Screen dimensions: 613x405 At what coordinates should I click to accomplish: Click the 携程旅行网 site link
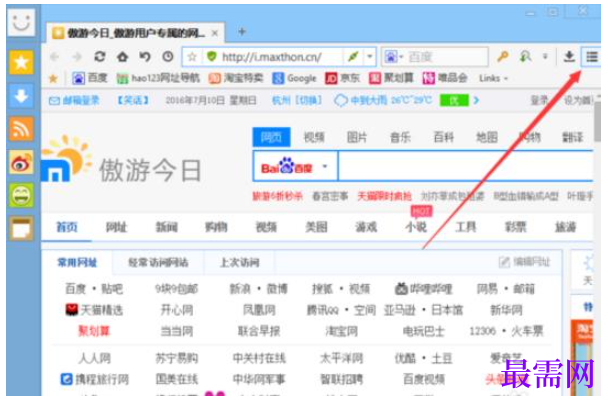pyautogui.click(x=95, y=379)
